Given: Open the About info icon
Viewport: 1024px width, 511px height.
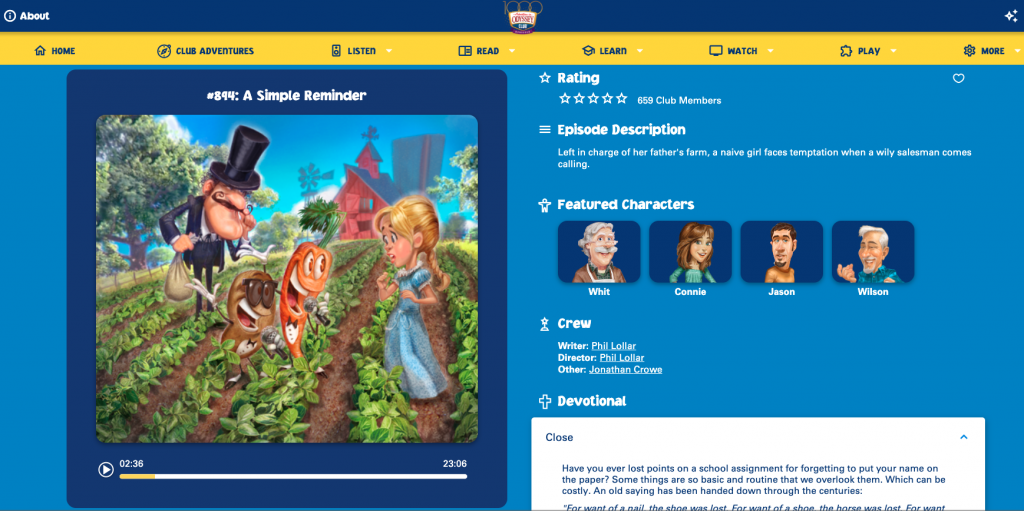Looking at the screenshot, I should (x=10, y=16).
